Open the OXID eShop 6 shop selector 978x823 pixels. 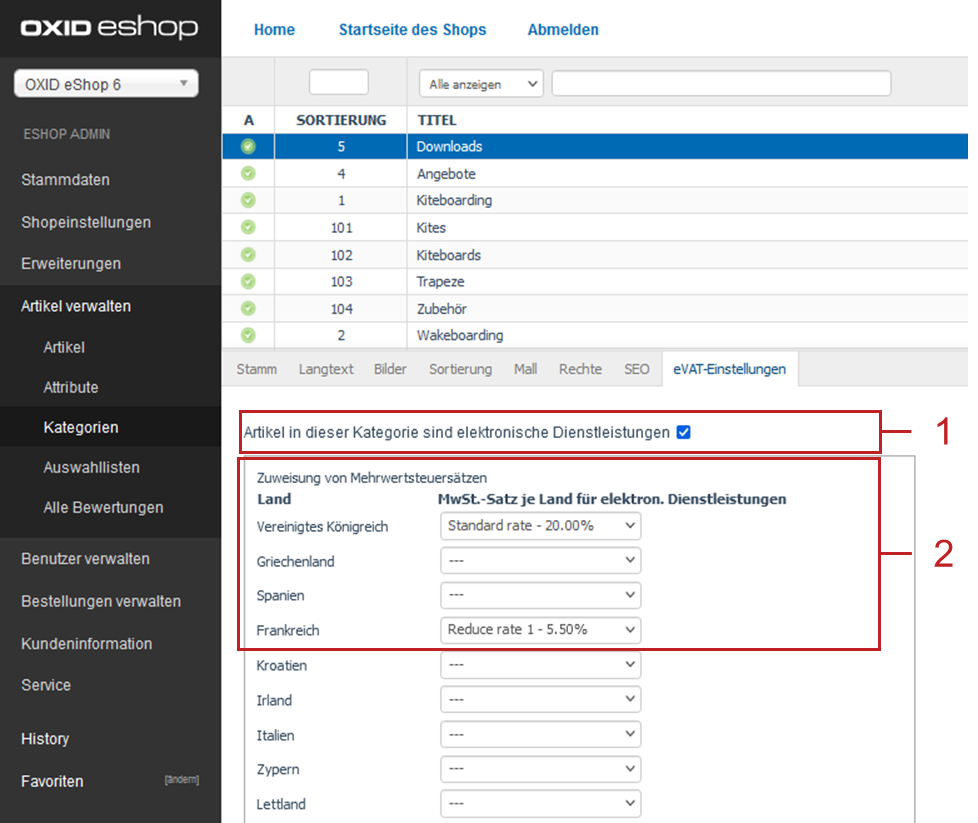(x=106, y=85)
